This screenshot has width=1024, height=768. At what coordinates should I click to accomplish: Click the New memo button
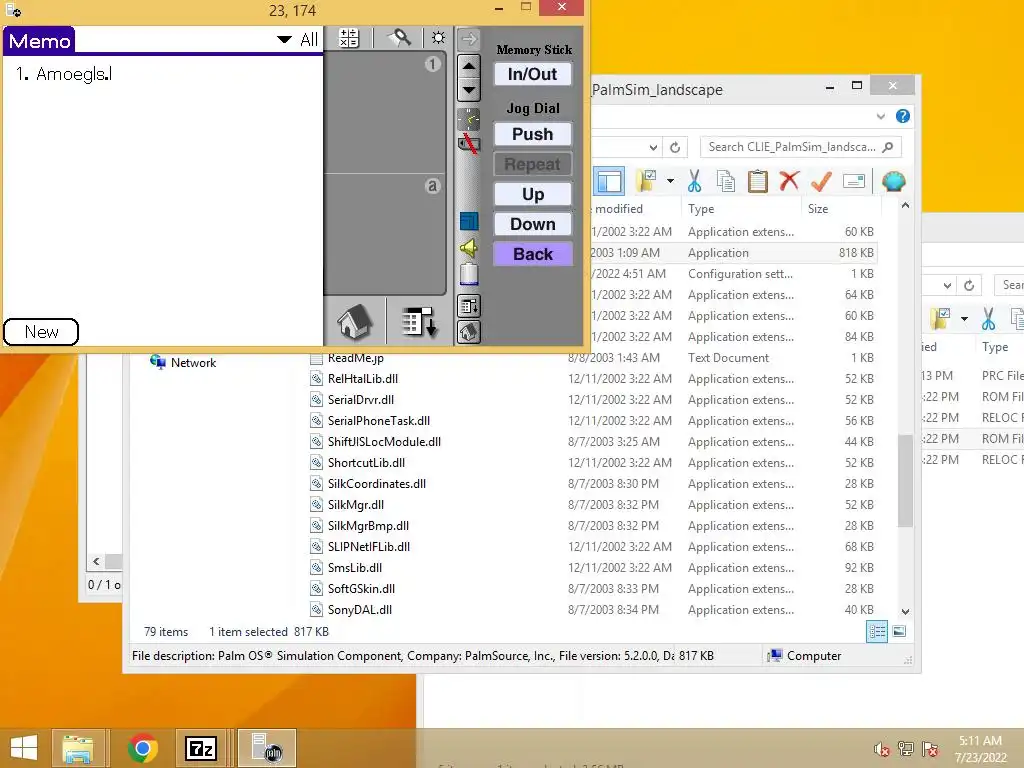(x=41, y=332)
